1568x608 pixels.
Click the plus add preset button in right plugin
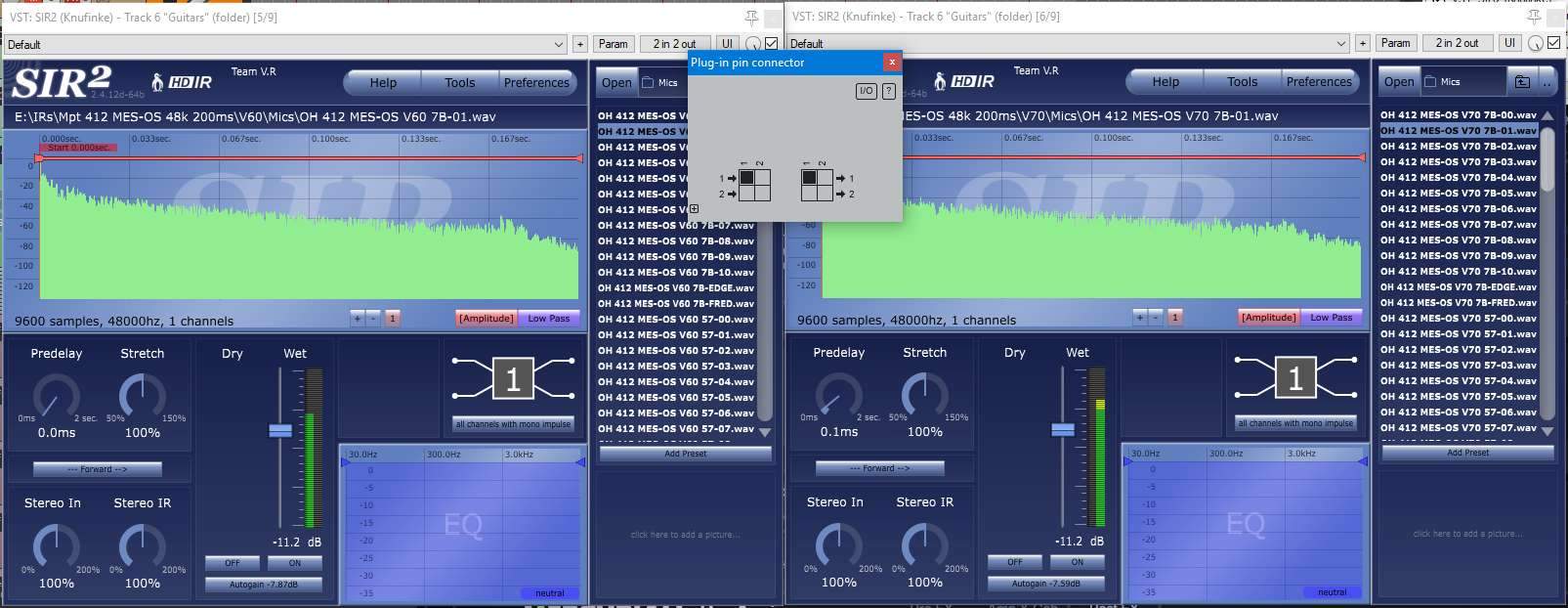pyautogui.click(x=1362, y=43)
